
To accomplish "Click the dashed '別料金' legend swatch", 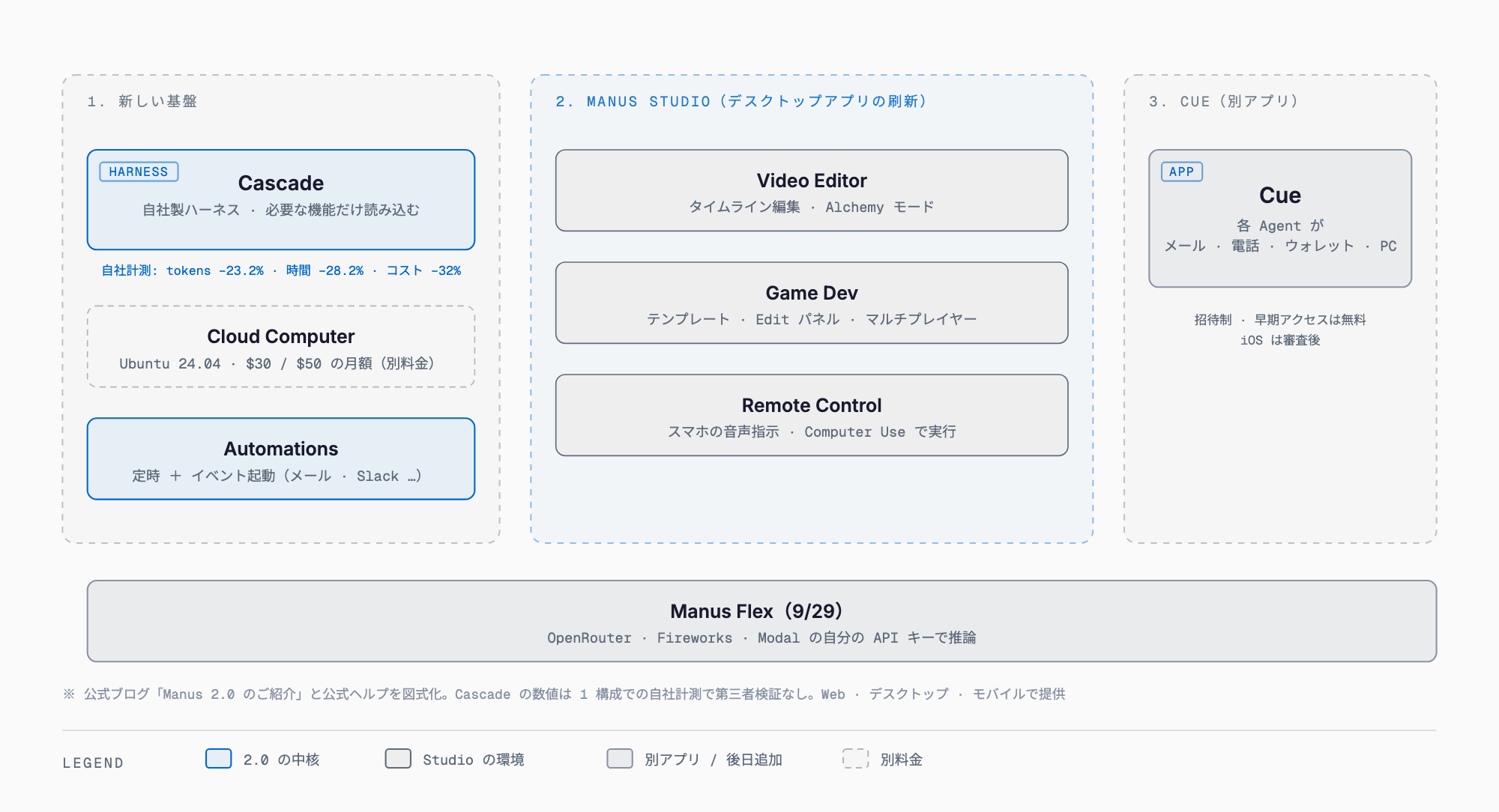I will (x=855, y=759).
